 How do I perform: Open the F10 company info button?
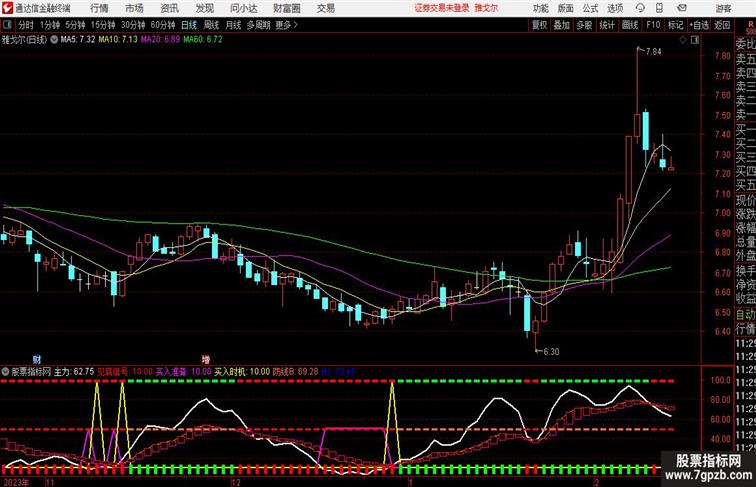pyautogui.click(x=653, y=25)
